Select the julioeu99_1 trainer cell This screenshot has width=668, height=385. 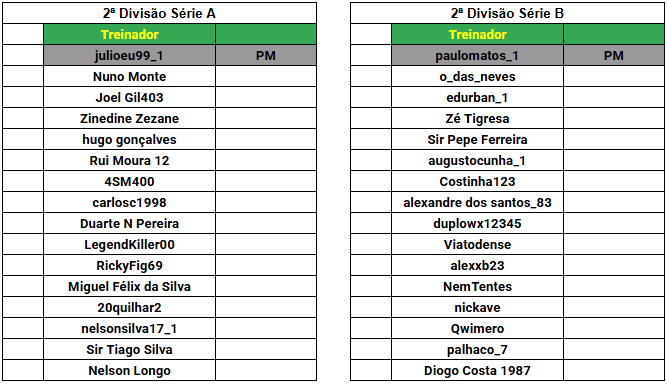coord(130,55)
